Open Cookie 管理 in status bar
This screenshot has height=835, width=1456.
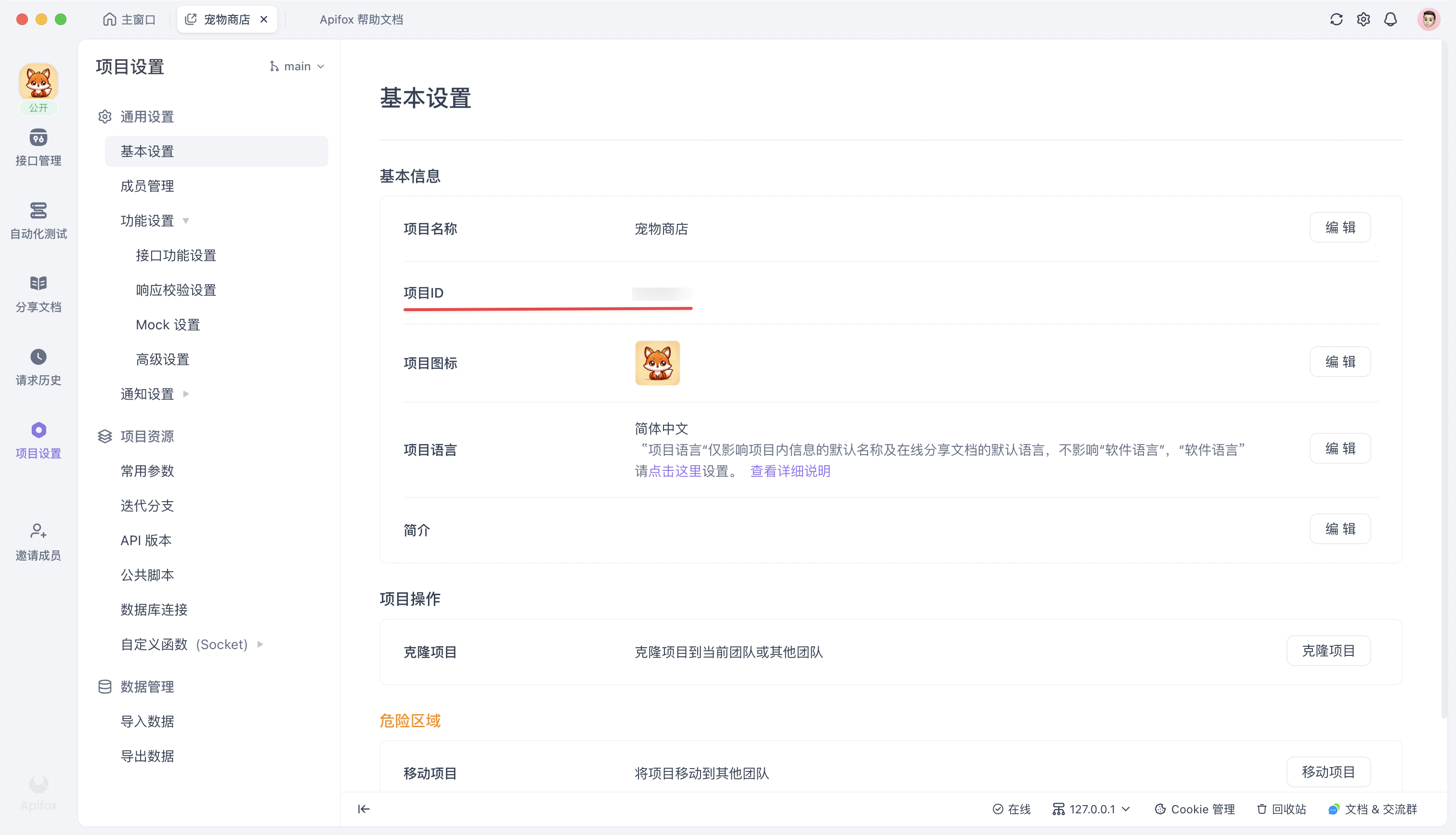tap(1196, 809)
